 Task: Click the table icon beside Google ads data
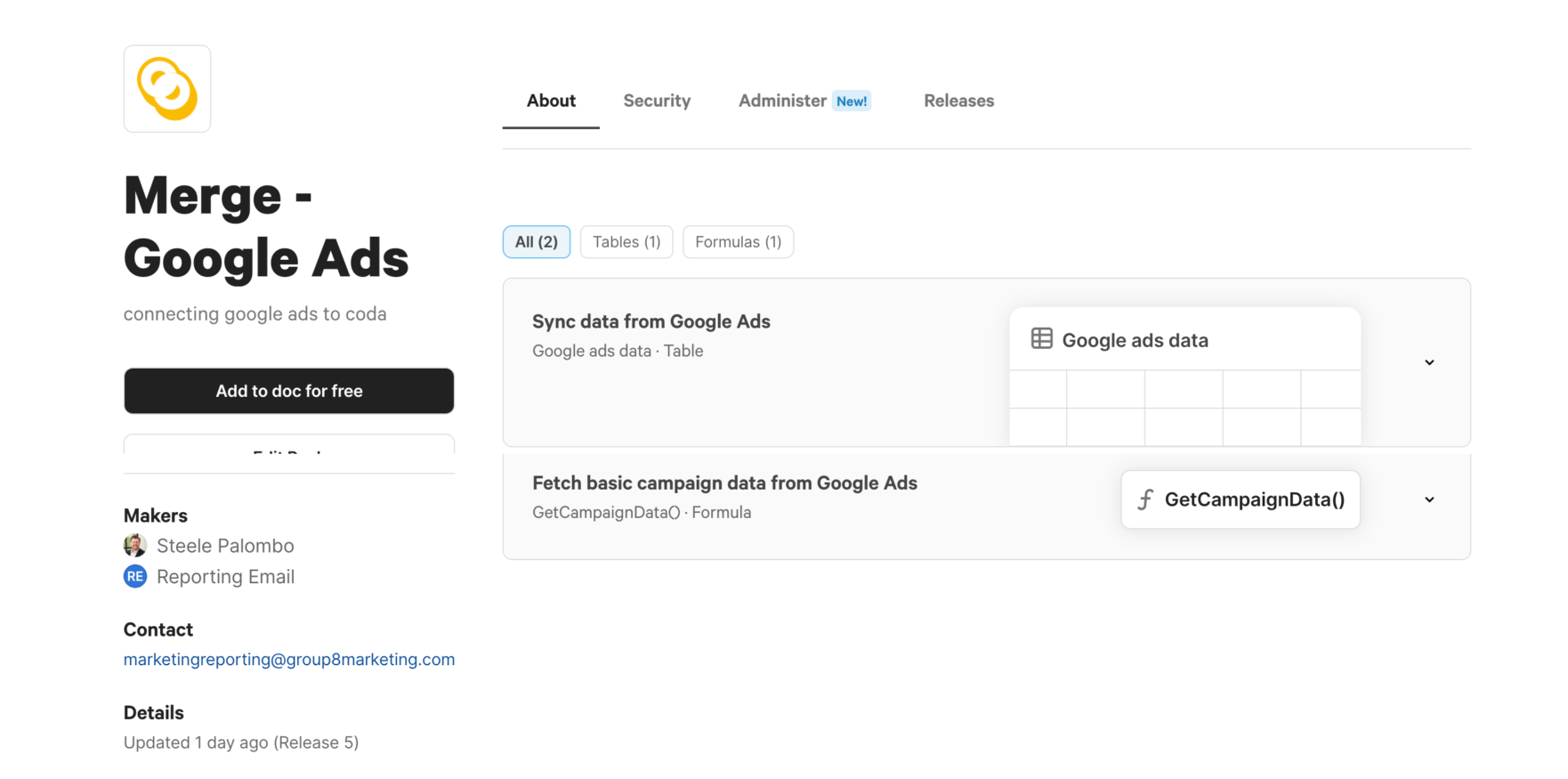click(1041, 339)
